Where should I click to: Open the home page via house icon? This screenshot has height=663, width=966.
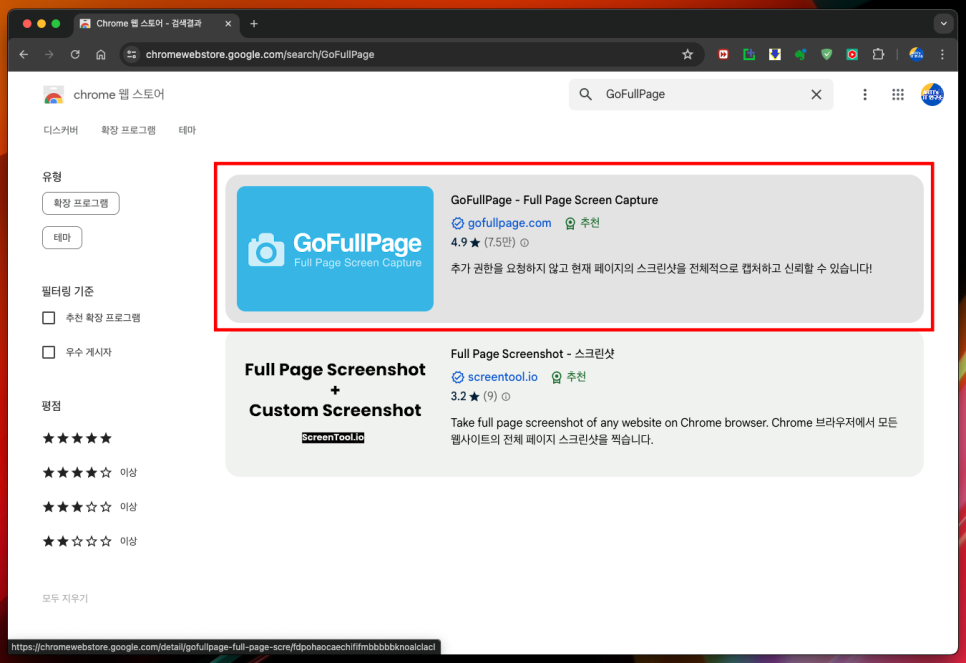point(101,55)
